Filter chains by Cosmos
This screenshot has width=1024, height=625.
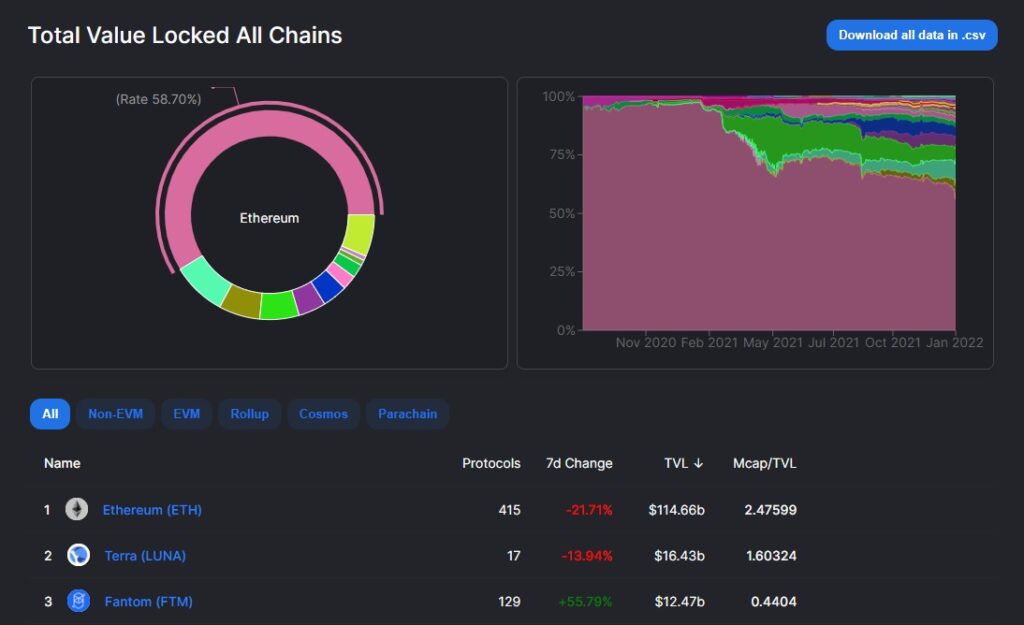point(323,414)
